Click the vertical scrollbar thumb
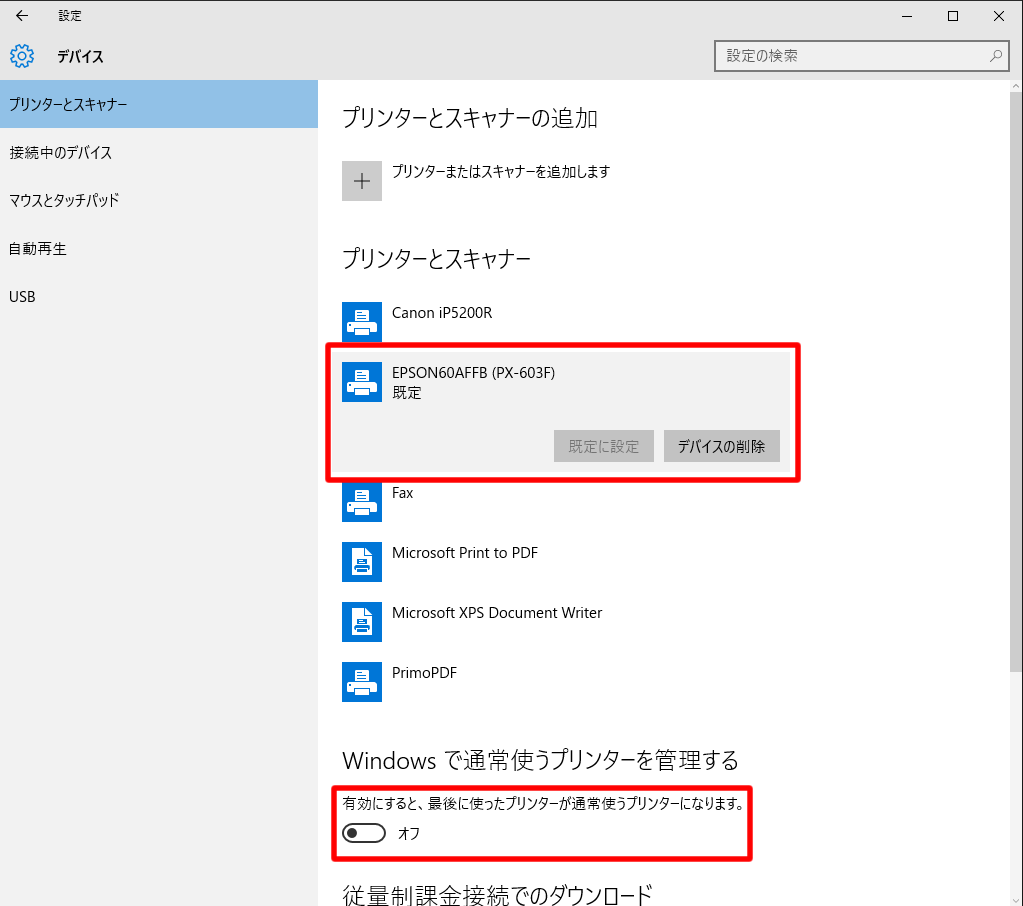1023x906 pixels. tap(1016, 382)
